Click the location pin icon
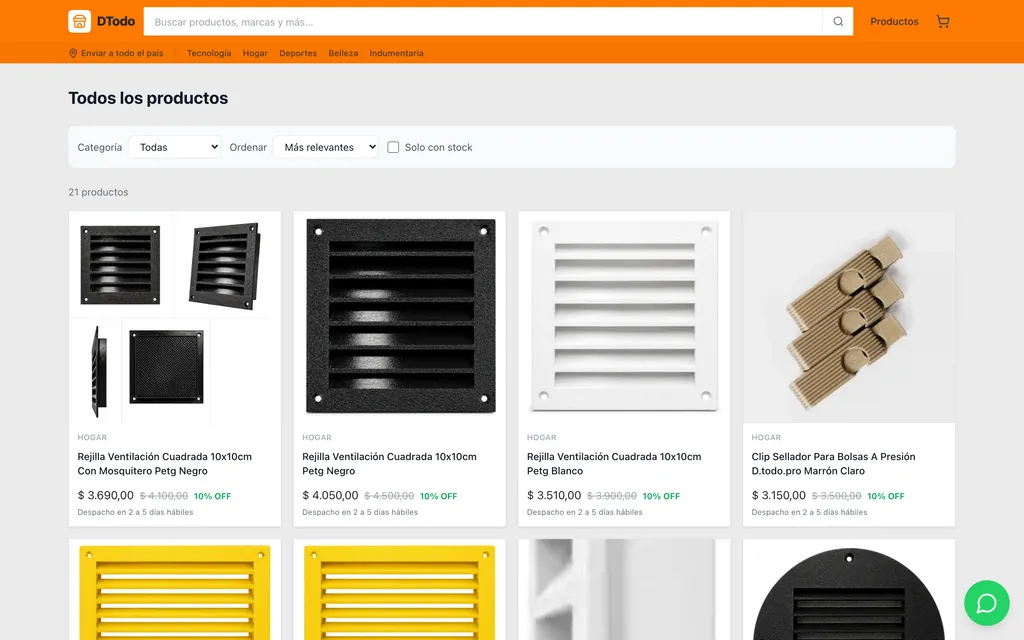1024x640 pixels. point(73,54)
